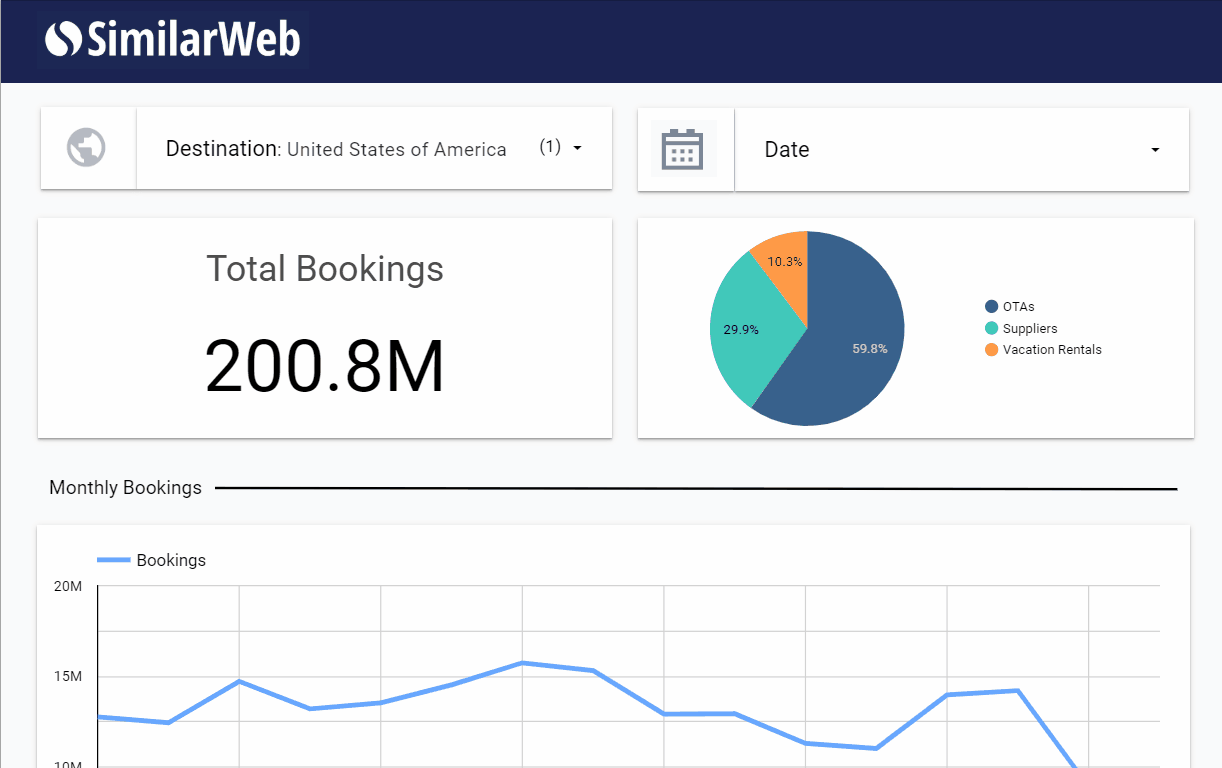
Task: Click the calendar icon beside Date filter
Action: (683, 147)
